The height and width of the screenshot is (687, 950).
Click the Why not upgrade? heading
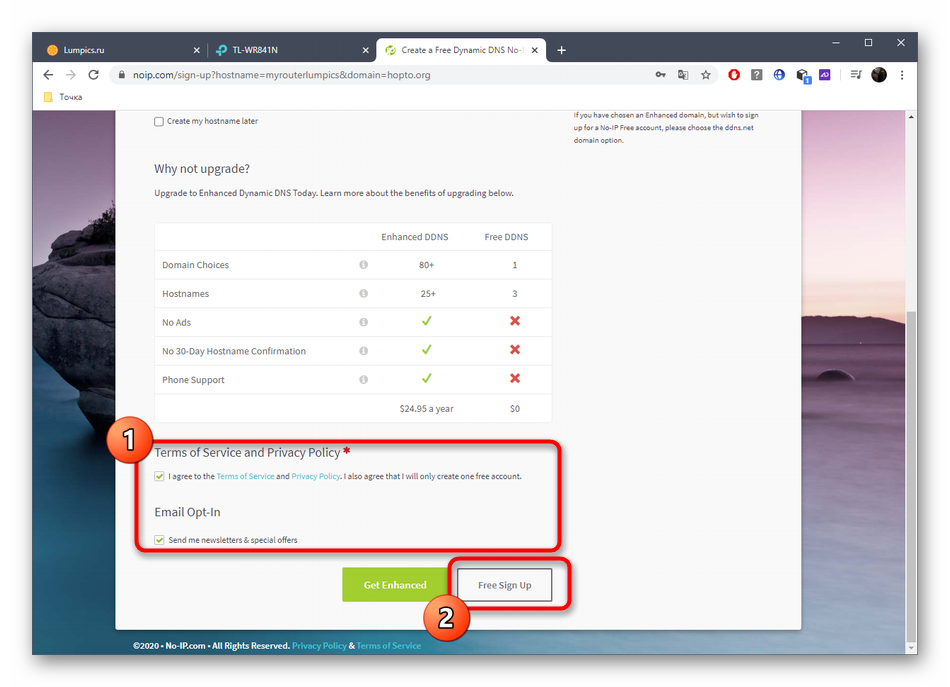click(x=202, y=168)
